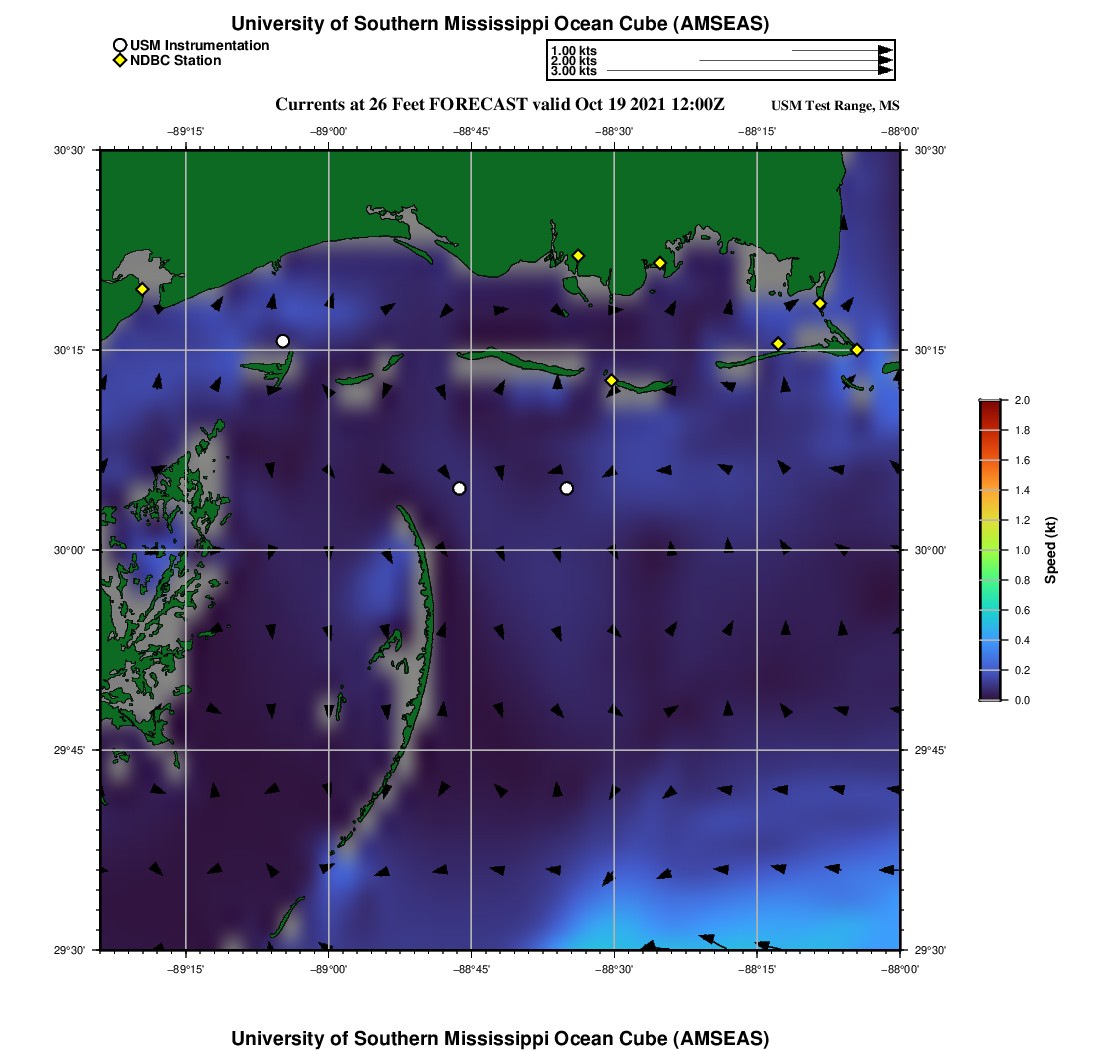
Task: Click the vertical Speed (kt) colorbar label
Action: (x=1051, y=550)
